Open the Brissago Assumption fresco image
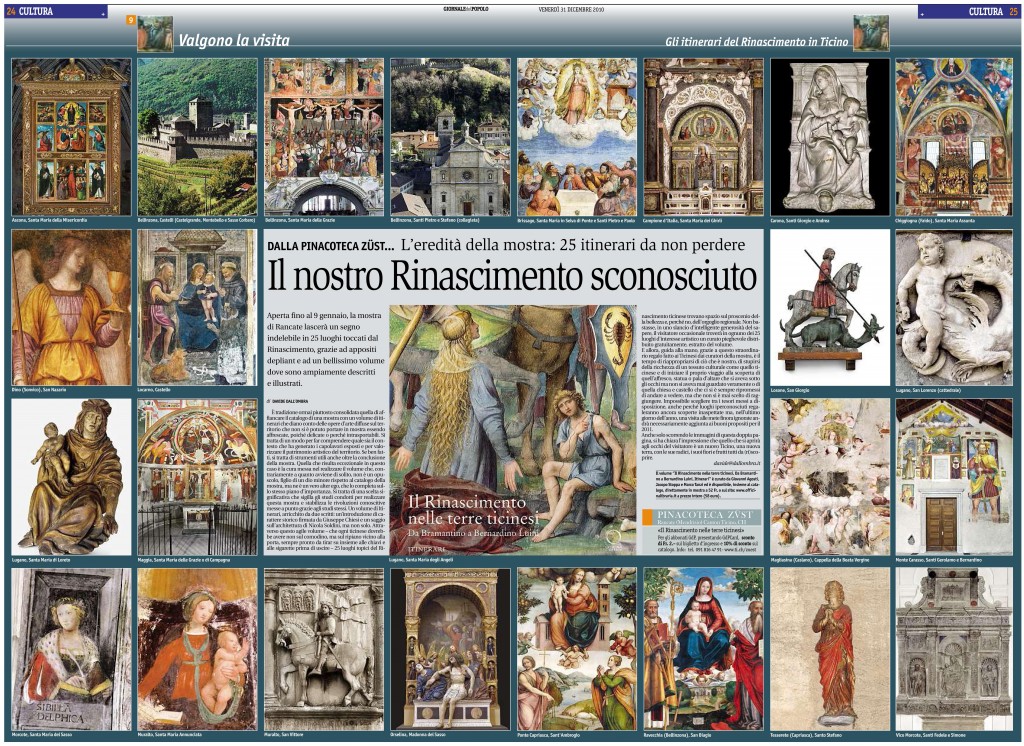Screen dimensions: 1024x746 (577, 137)
